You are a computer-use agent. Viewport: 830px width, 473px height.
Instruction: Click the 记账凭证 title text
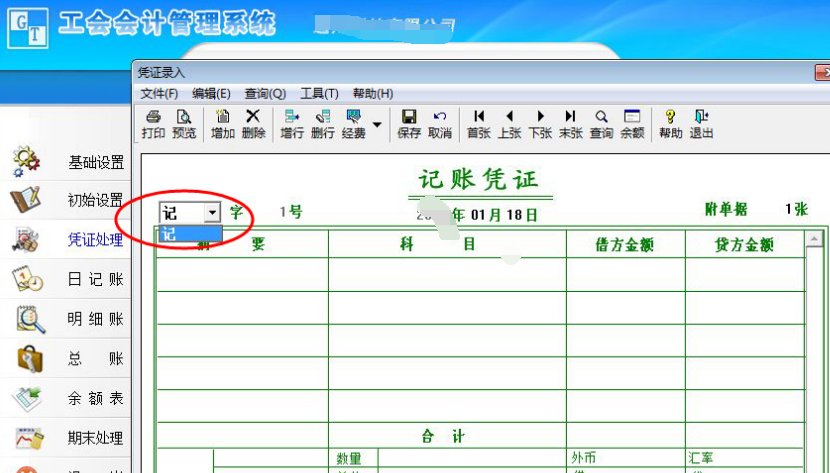[479, 179]
